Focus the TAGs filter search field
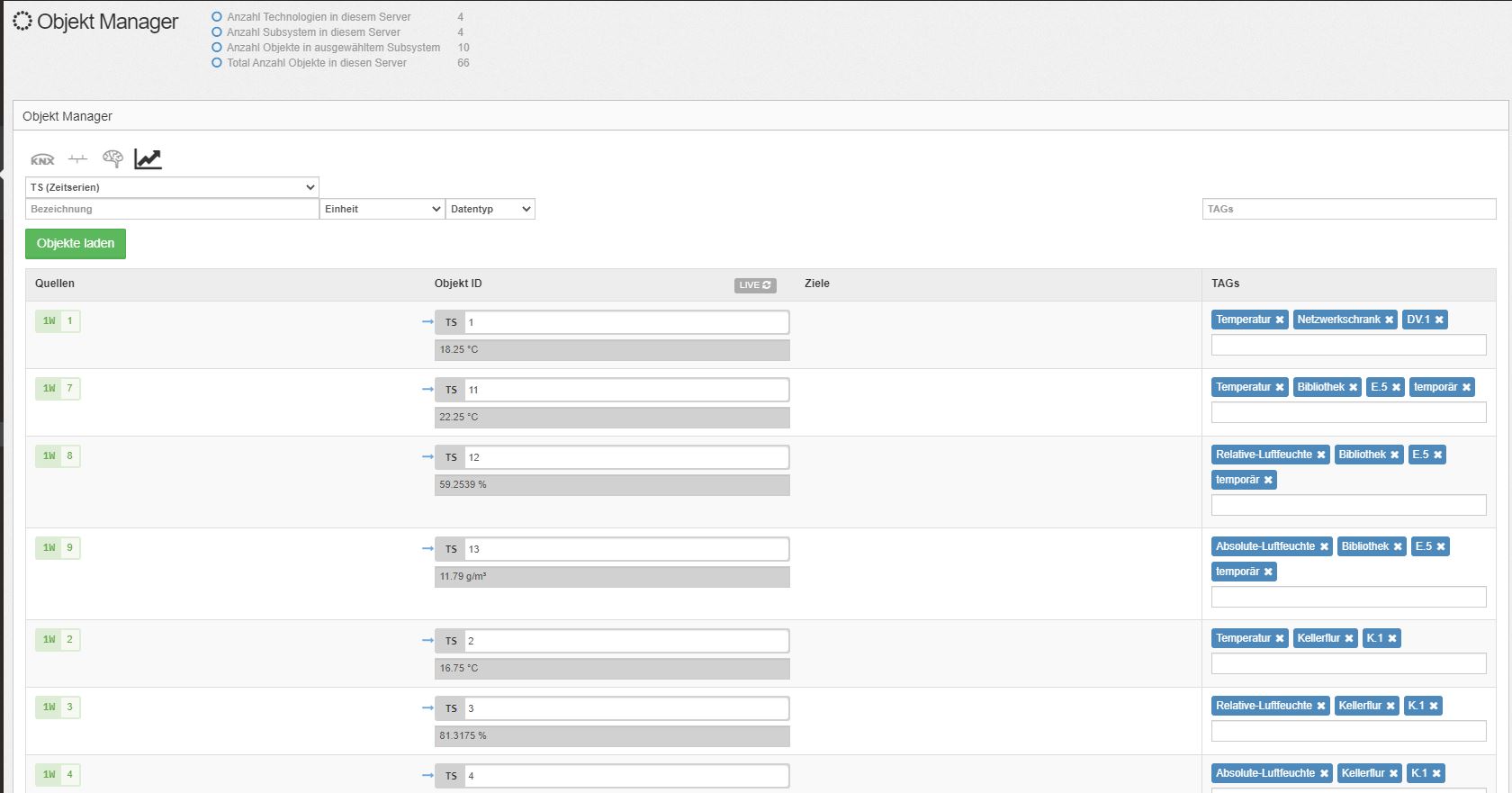The height and width of the screenshot is (793, 1512). pos(1348,209)
